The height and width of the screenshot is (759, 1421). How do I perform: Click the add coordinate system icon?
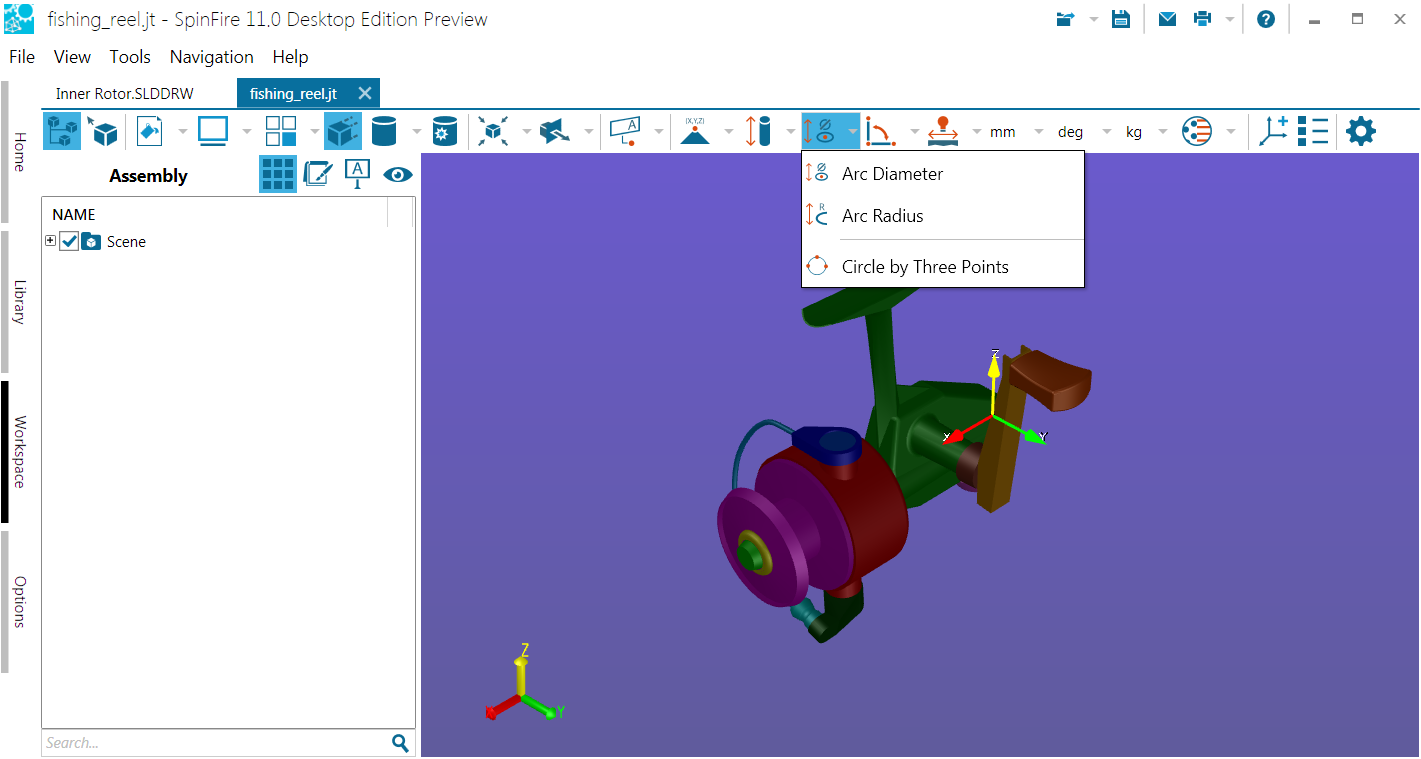pyautogui.click(x=1273, y=131)
